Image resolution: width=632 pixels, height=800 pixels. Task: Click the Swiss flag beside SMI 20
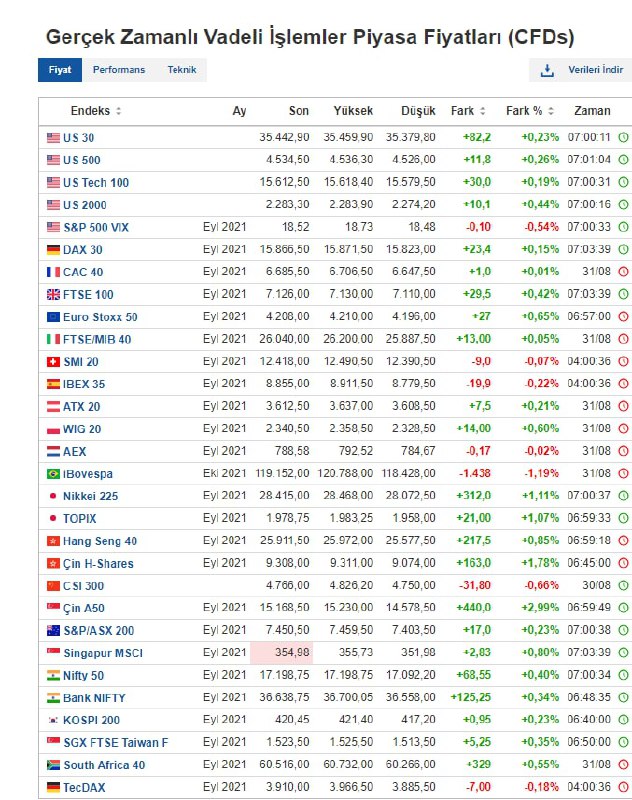(53, 362)
